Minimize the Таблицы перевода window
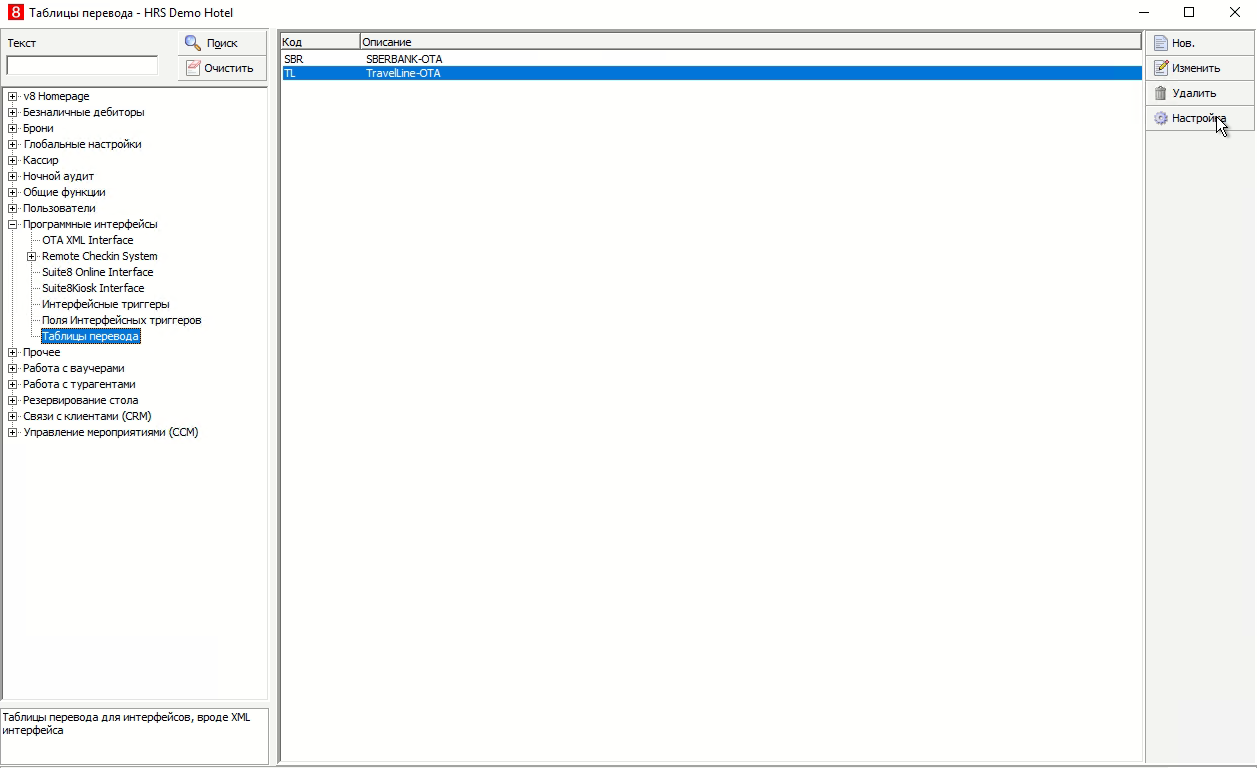1257x768 pixels. [x=1143, y=12]
